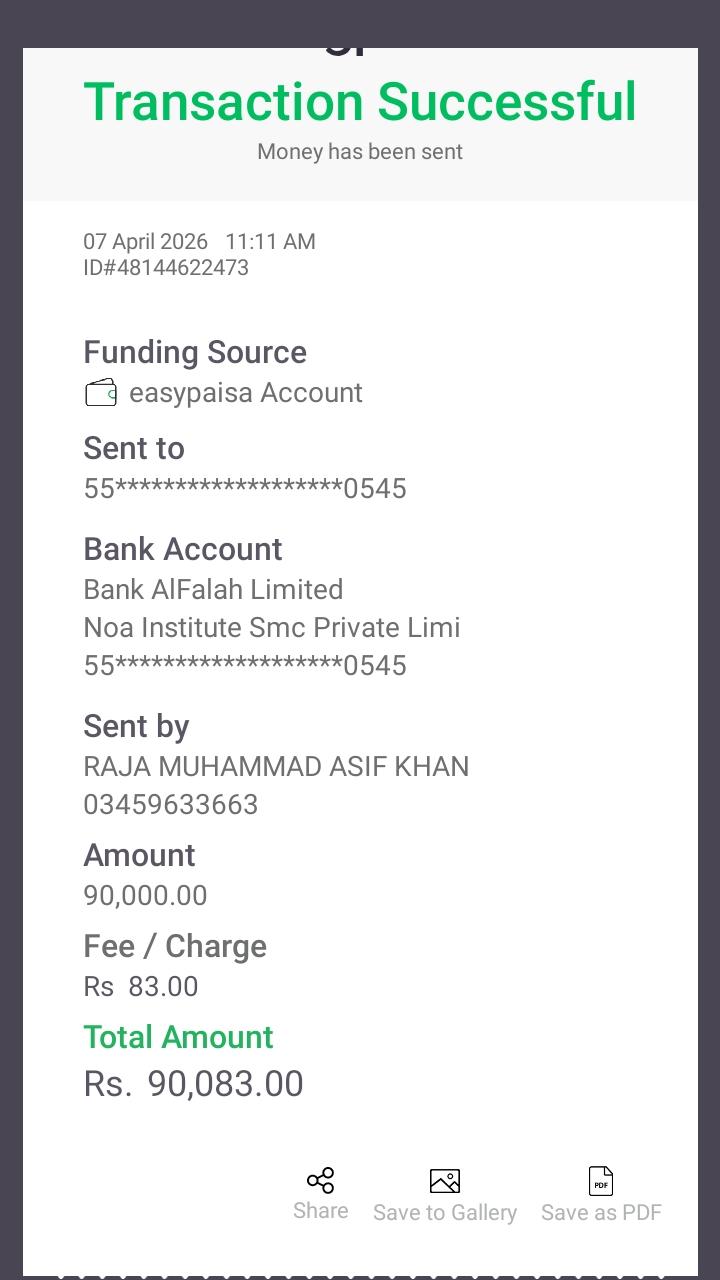Tap the masked Sent to account number
The width and height of the screenshot is (720, 1280).
tap(245, 489)
